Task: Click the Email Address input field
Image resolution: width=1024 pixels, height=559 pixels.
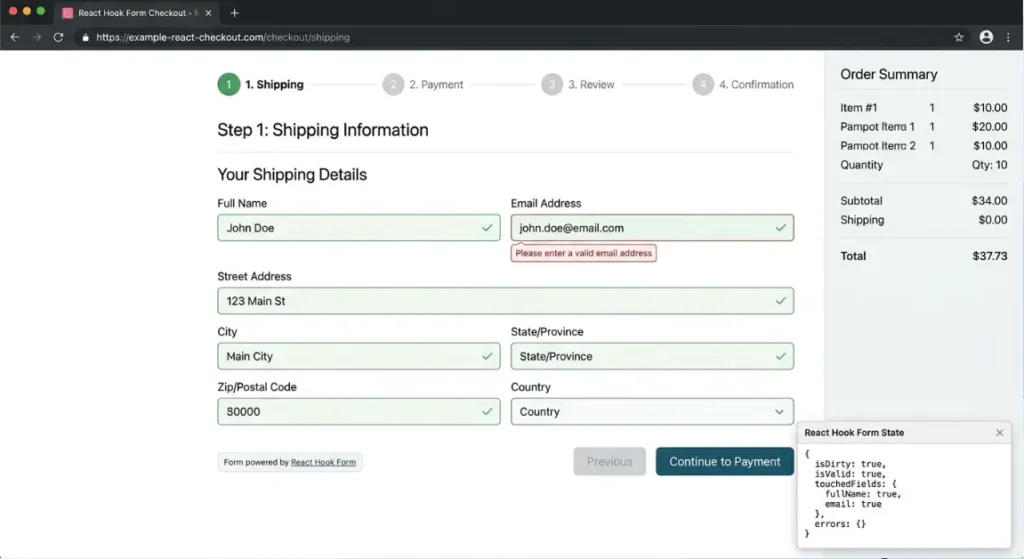Action: pyautogui.click(x=652, y=228)
